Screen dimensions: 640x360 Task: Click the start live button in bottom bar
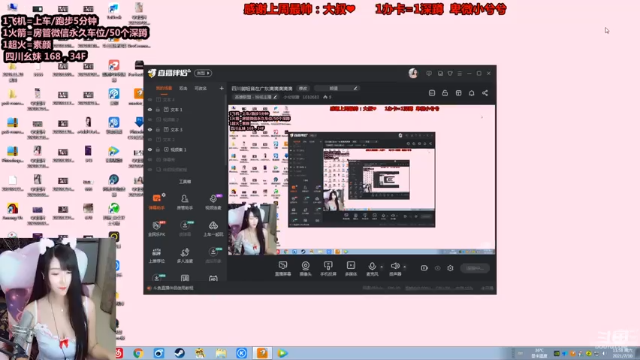tap(475, 268)
